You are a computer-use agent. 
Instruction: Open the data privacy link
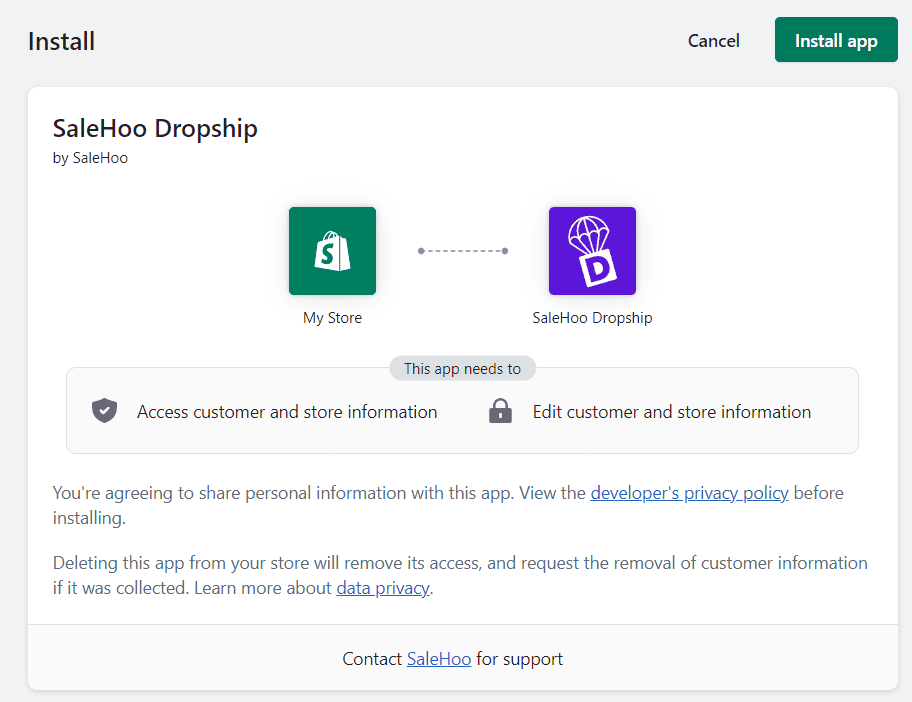[x=383, y=588]
